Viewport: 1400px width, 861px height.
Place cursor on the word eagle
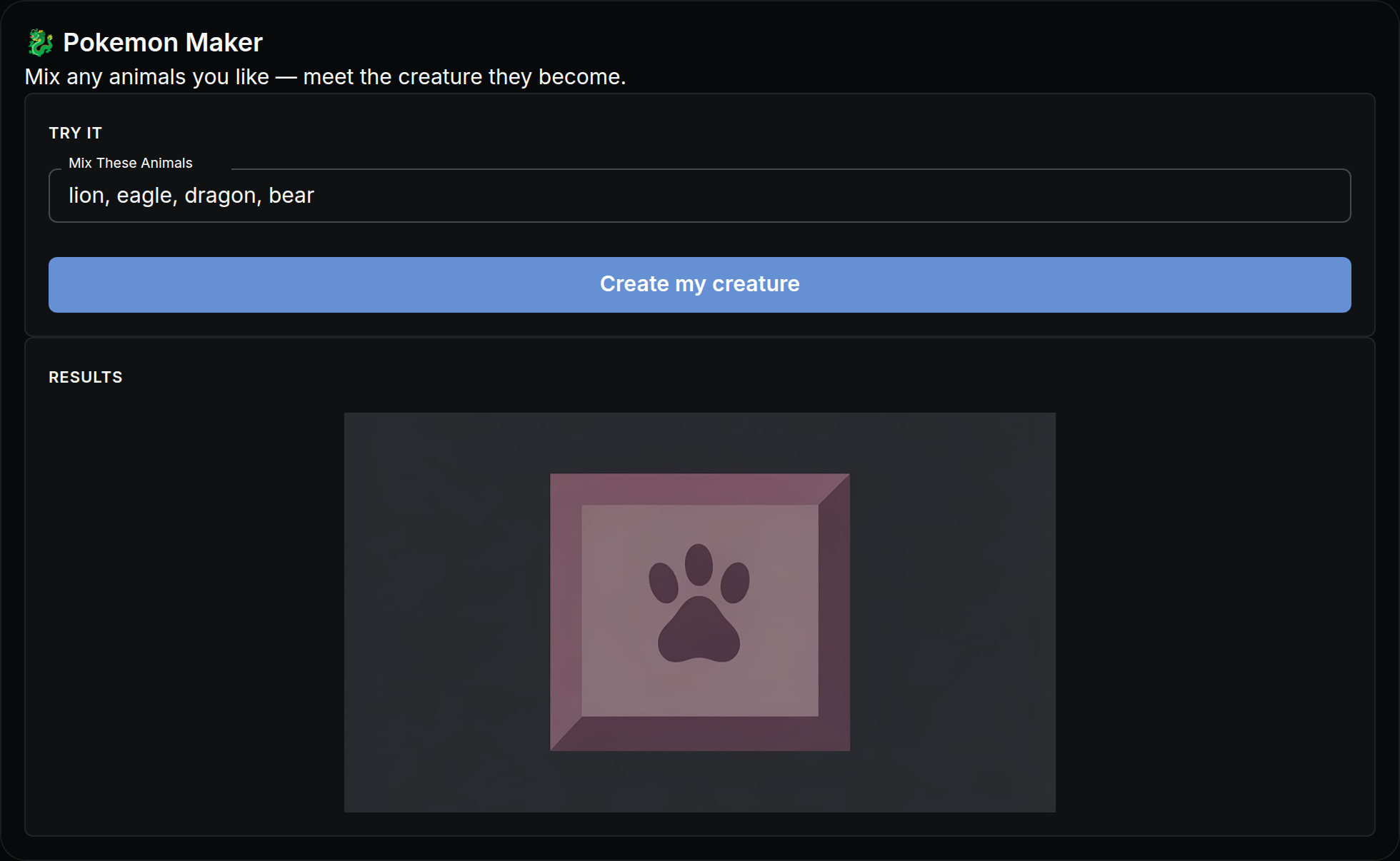click(x=144, y=196)
